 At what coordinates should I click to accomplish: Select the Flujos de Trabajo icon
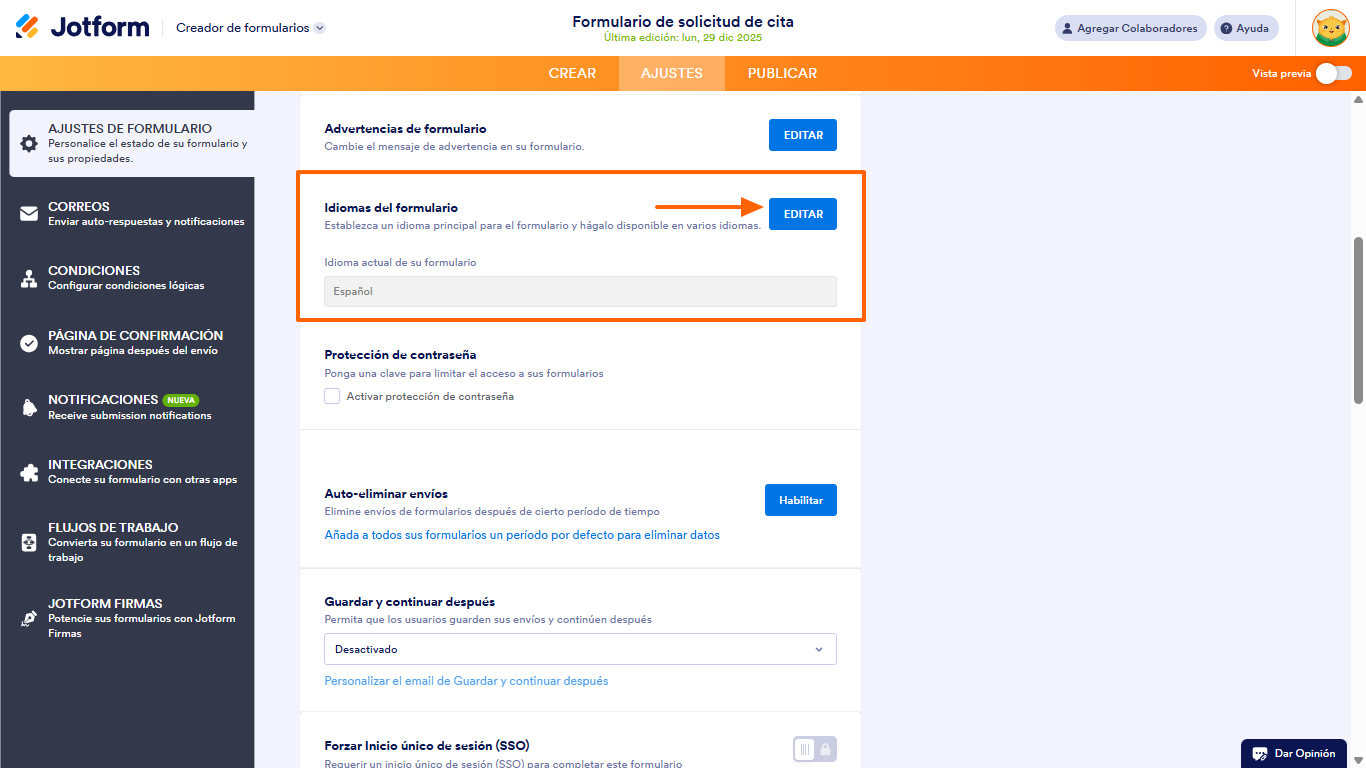[29, 542]
